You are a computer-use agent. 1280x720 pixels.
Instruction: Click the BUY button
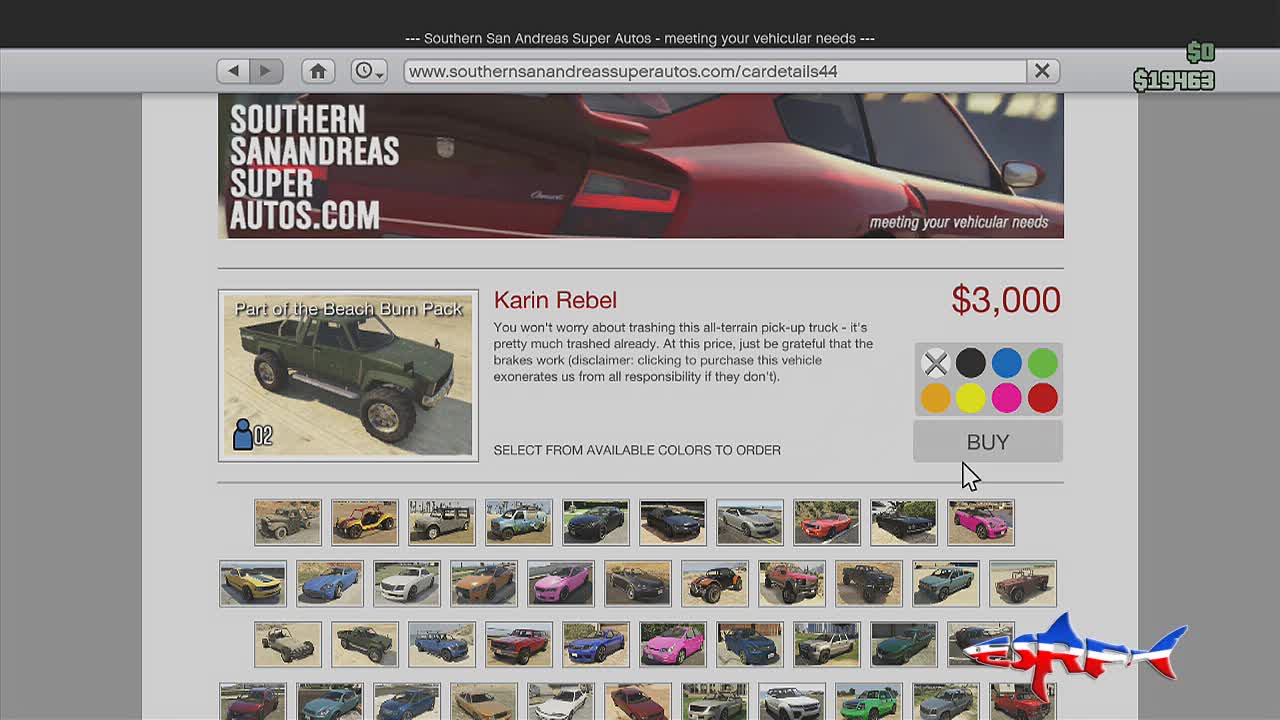coord(988,442)
